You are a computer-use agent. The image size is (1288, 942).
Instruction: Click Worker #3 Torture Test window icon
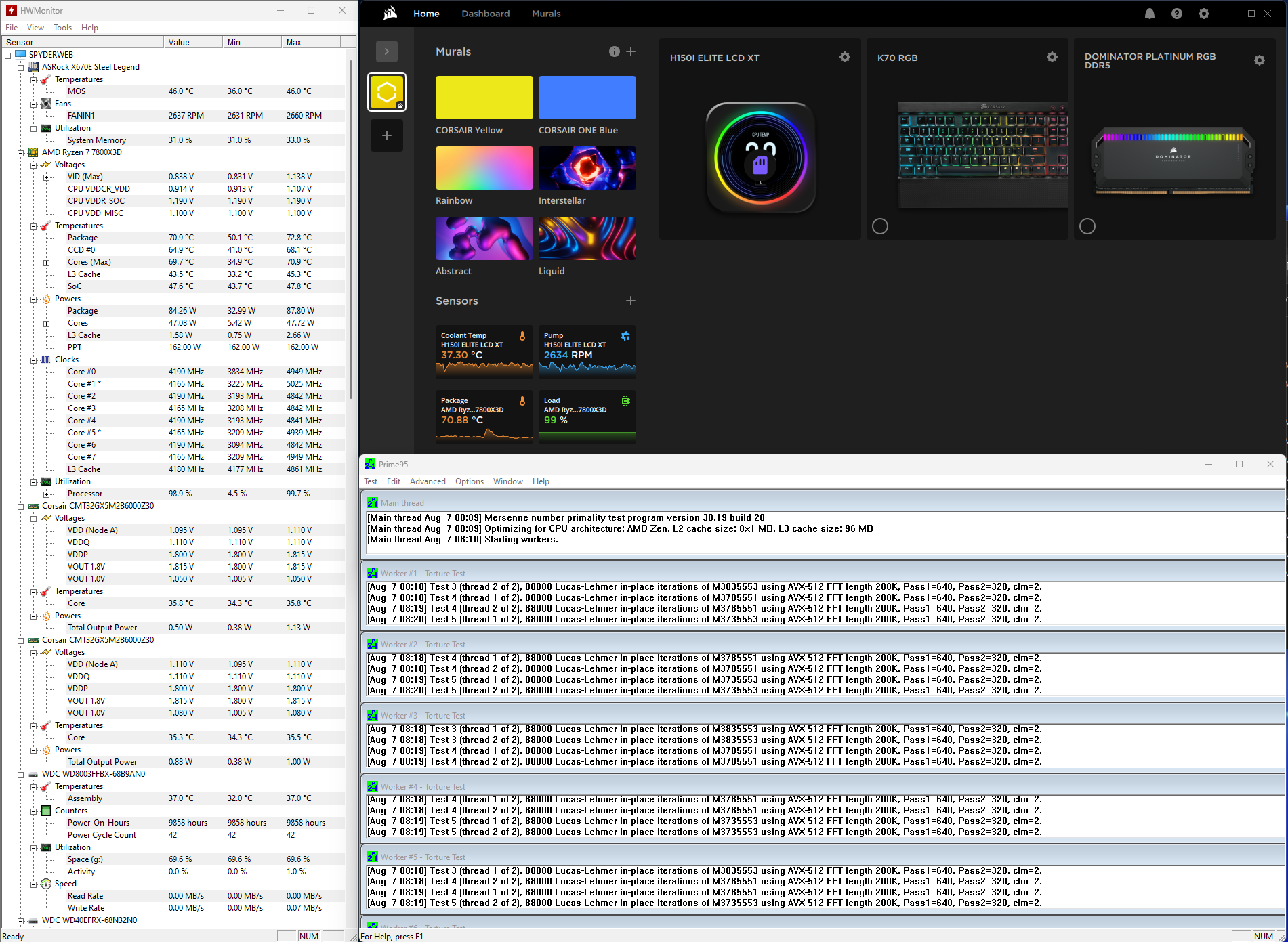tap(373, 715)
